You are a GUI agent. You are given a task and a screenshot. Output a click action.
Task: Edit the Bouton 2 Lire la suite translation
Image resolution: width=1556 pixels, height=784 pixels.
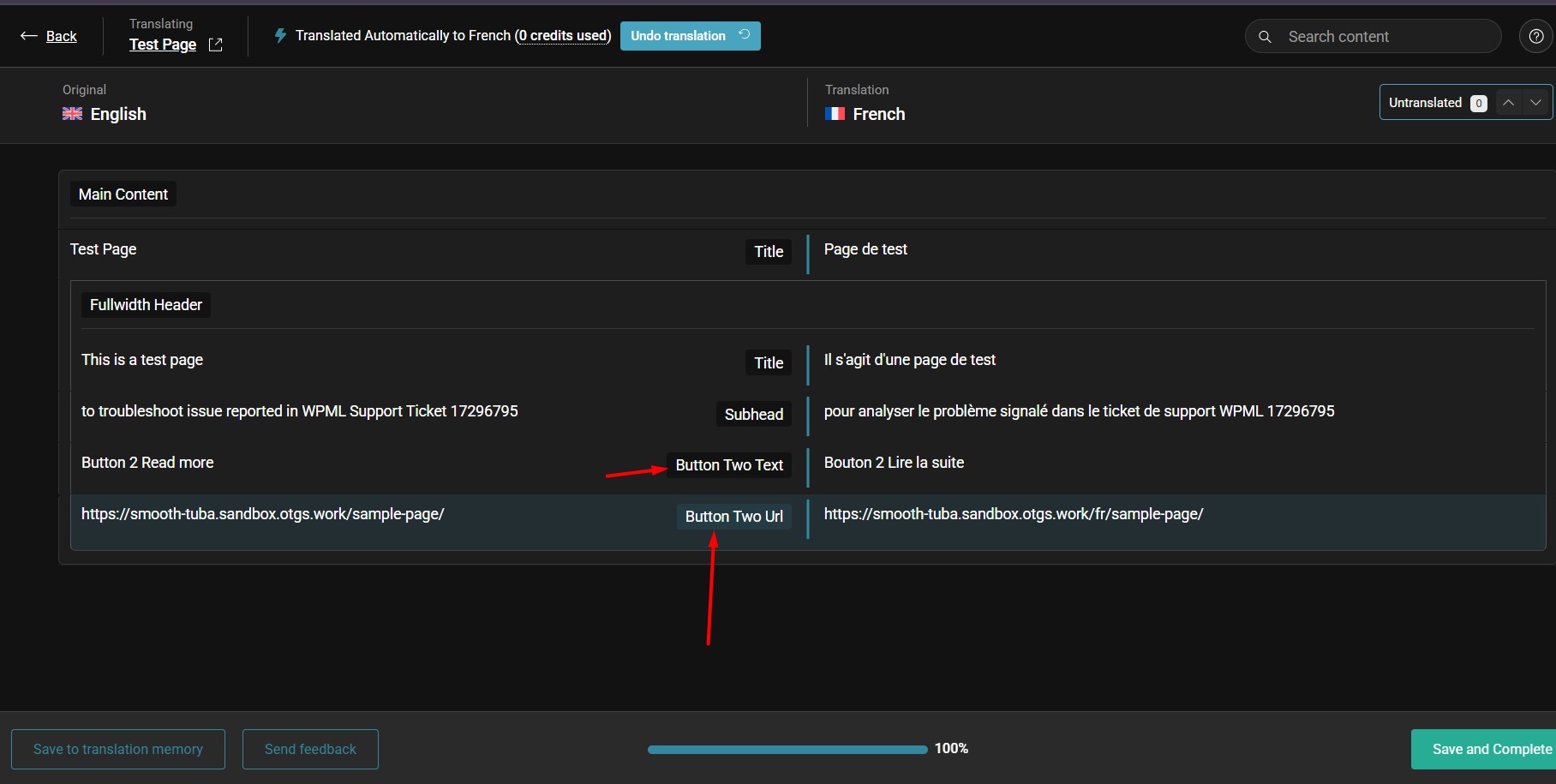pyautogui.click(x=894, y=463)
